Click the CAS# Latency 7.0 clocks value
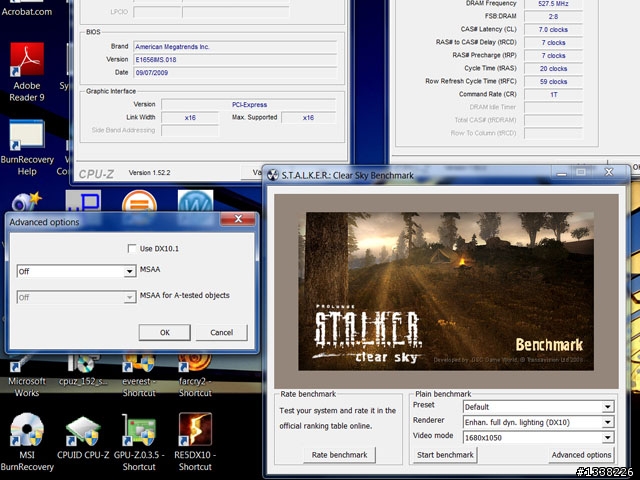Image resolution: width=640 pixels, height=480 pixels. [553, 29]
